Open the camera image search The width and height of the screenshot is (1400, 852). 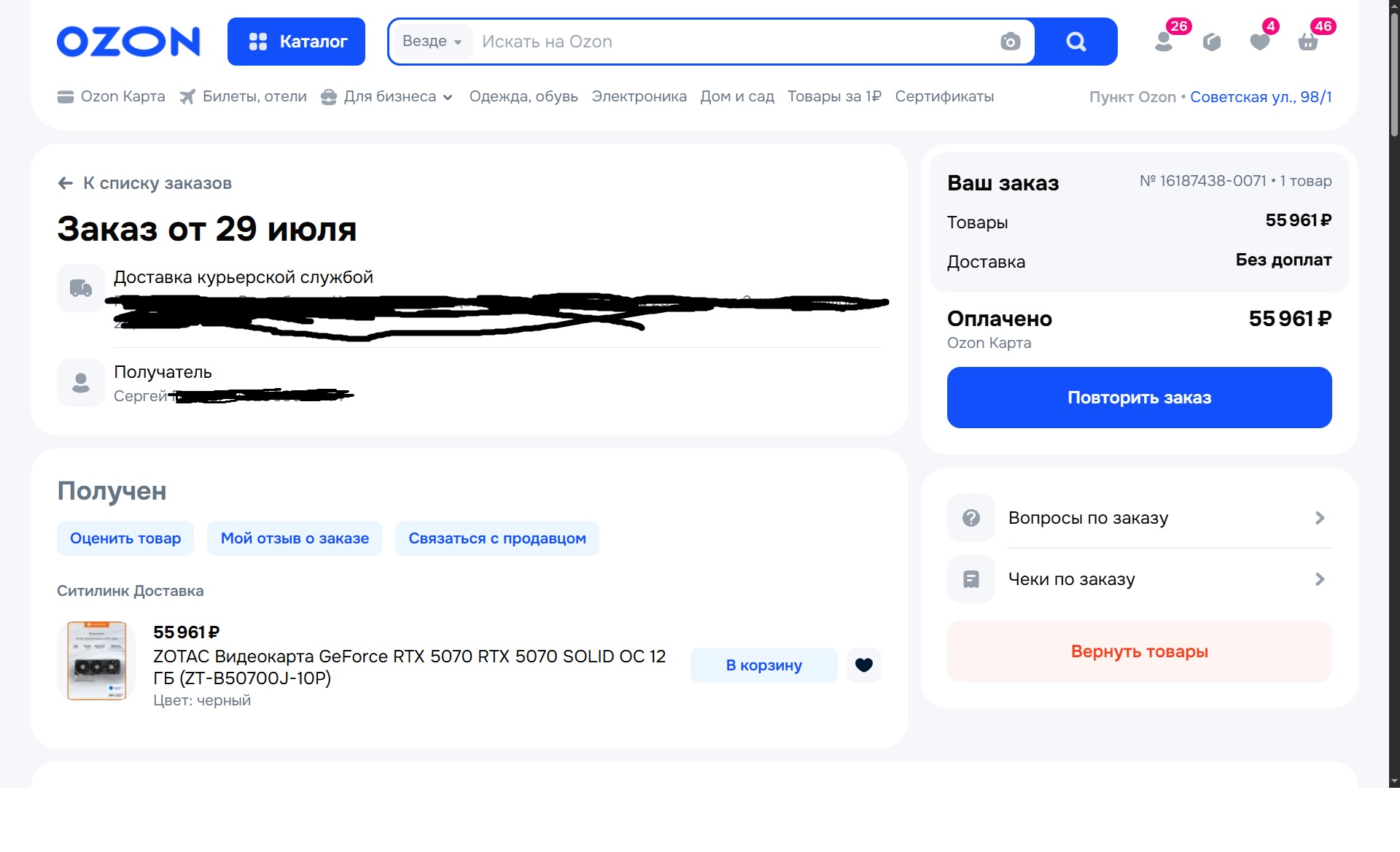pos(1010,42)
